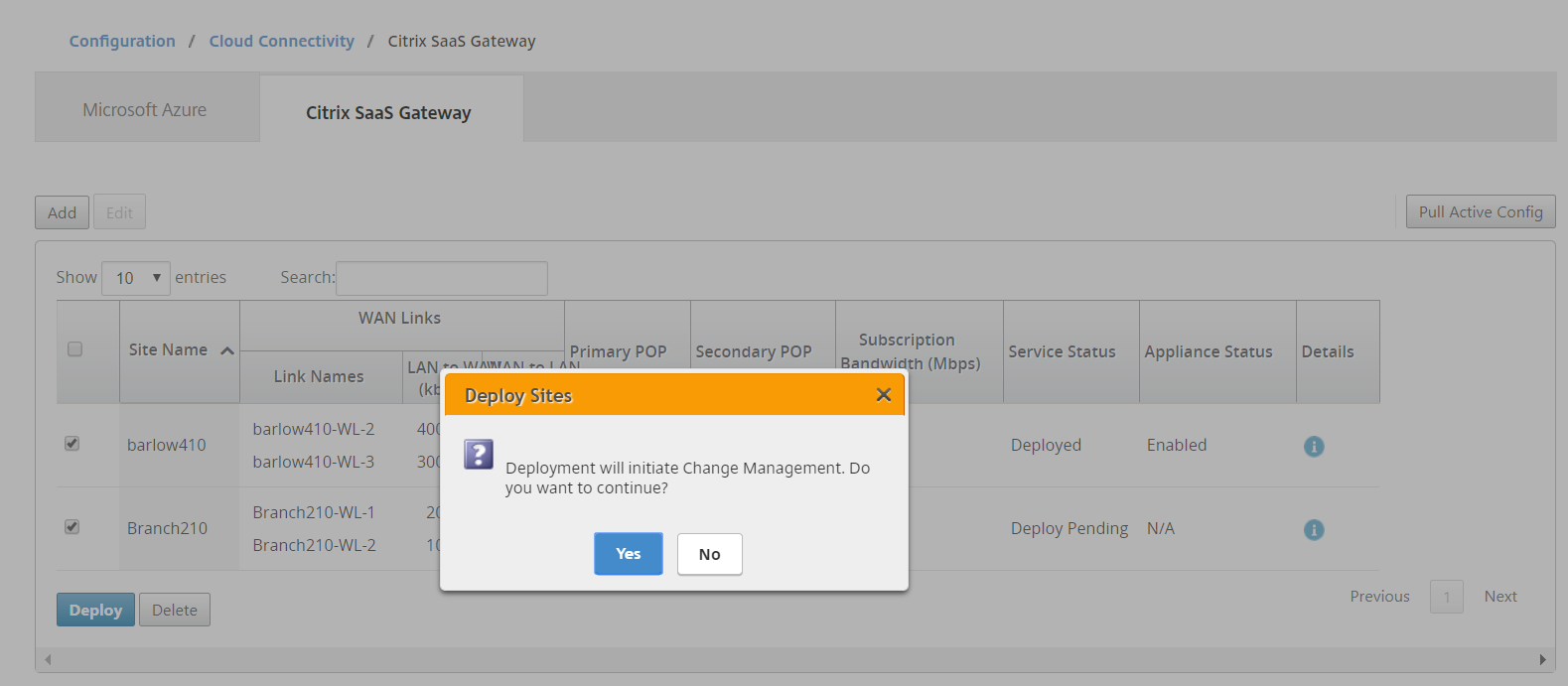The width and height of the screenshot is (1568, 686).
Task: Select the Citrix SaaS Gateway tab
Action: pos(388,113)
